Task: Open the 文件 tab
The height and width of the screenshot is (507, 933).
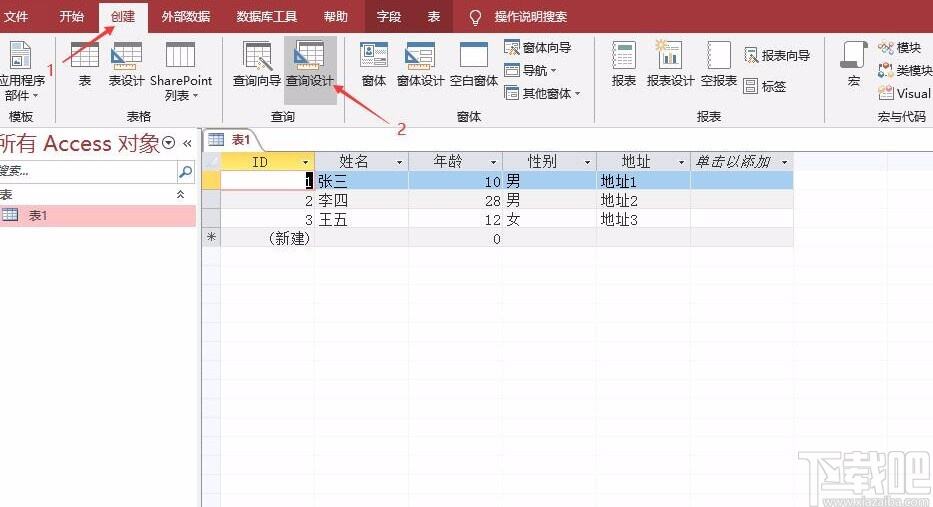Action: click(16, 17)
